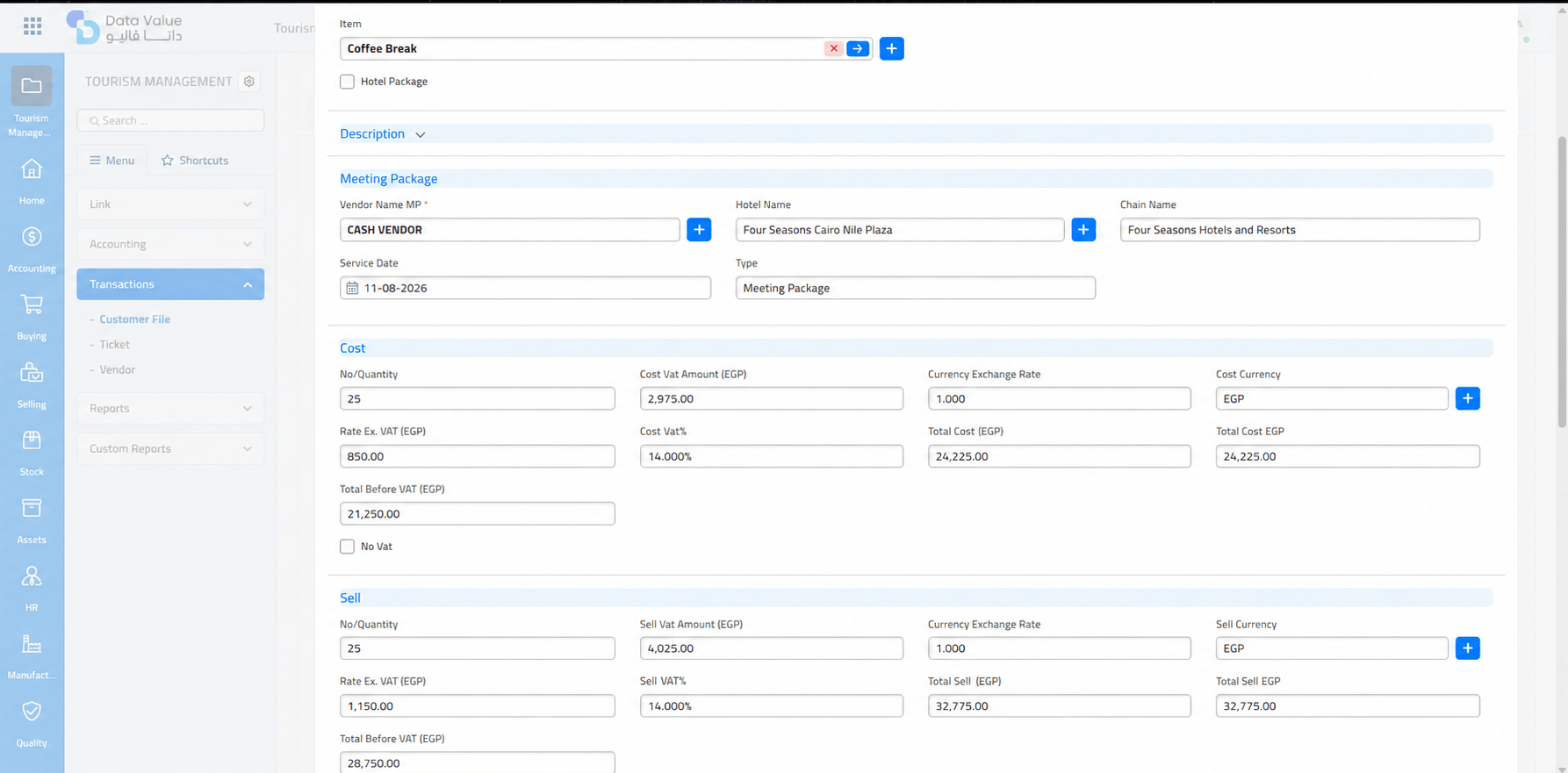Expand the Link menu group
Screen dimensions: 1568x773
[x=170, y=204]
